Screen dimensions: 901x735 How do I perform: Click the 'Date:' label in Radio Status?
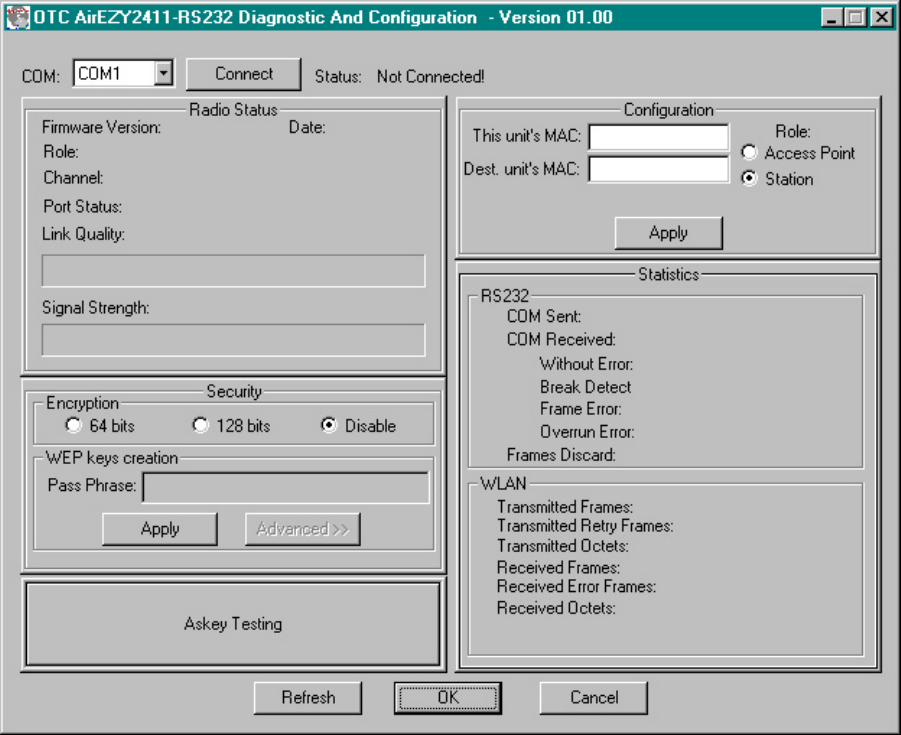pos(307,127)
